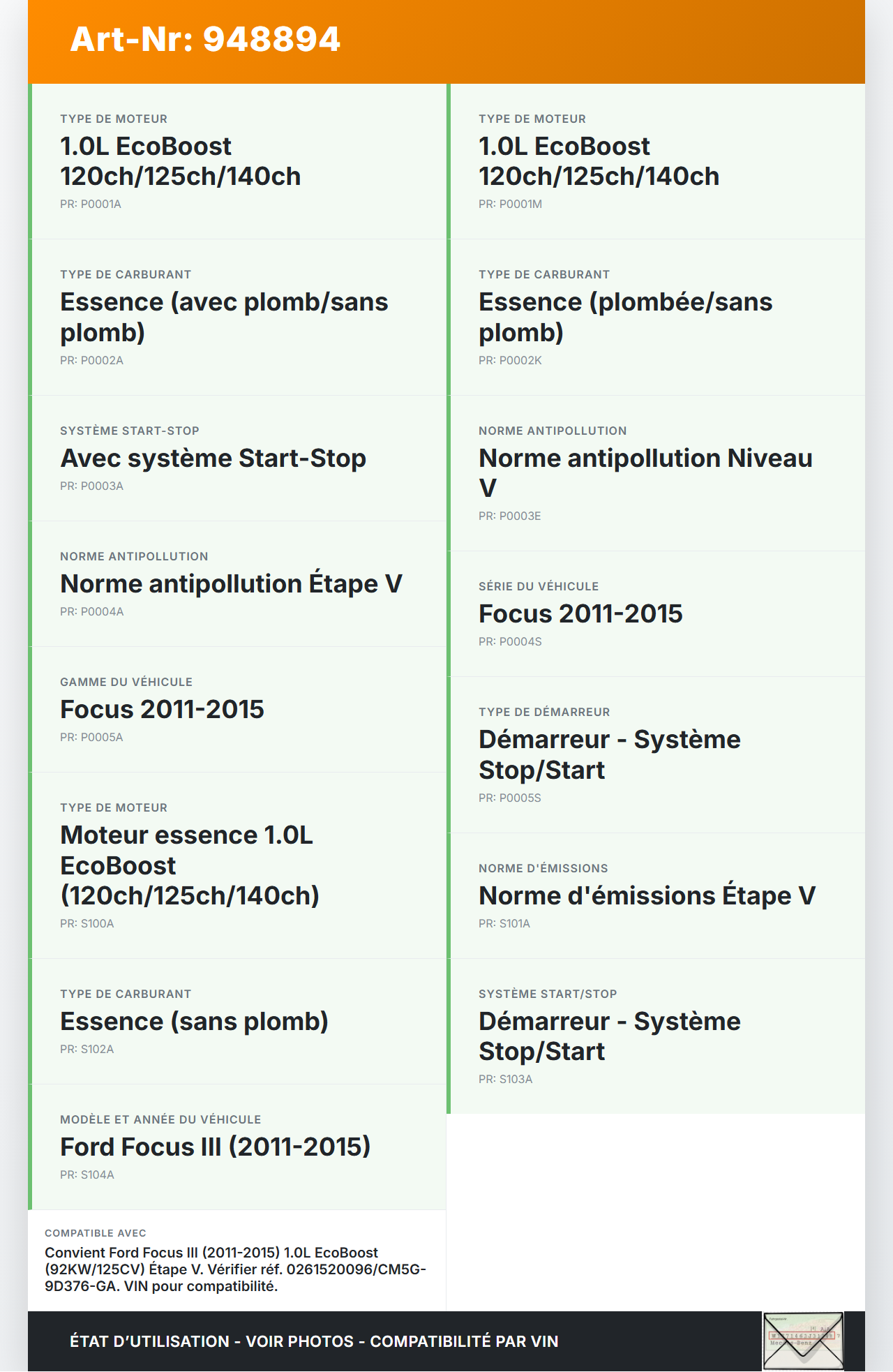Click the envelope VIN thumbnail icon
Viewport: 893px width, 1372px height.
point(803,1341)
